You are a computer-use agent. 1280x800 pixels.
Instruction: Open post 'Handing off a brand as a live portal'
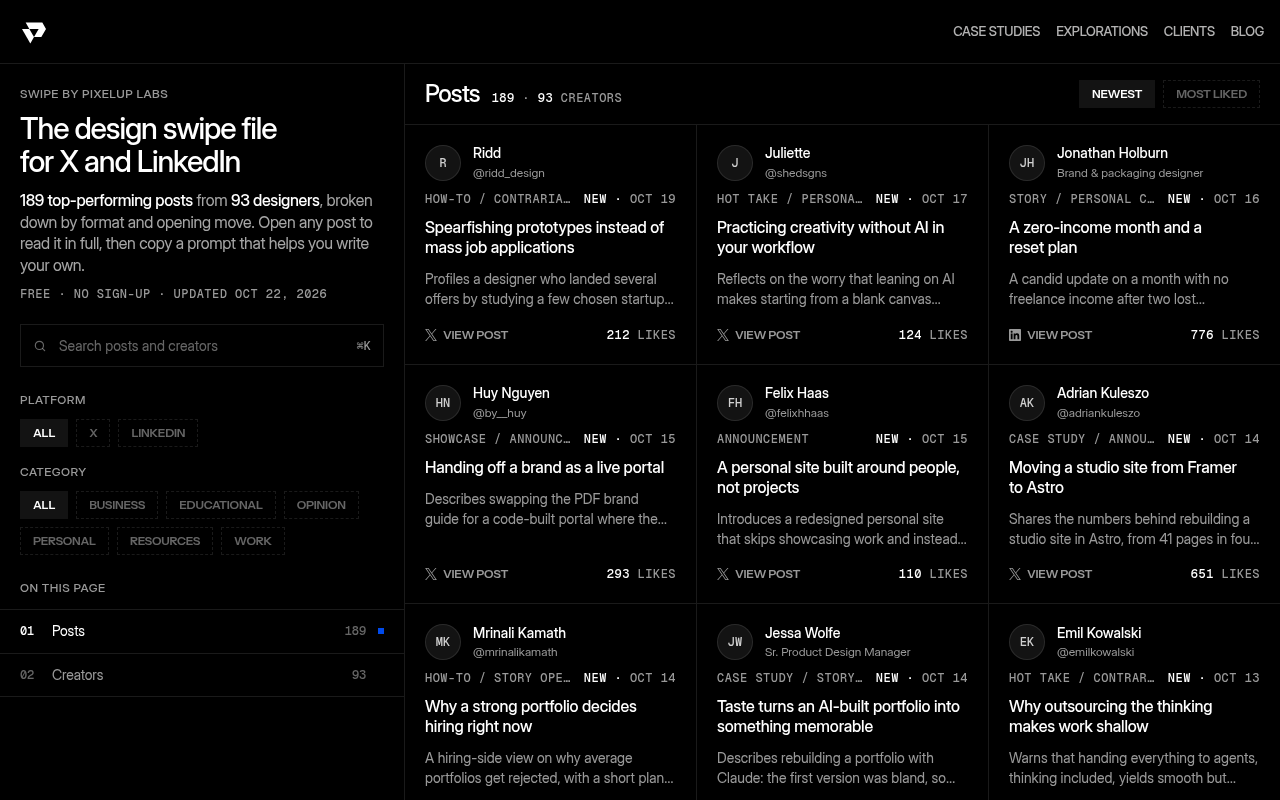coord(544,468)
